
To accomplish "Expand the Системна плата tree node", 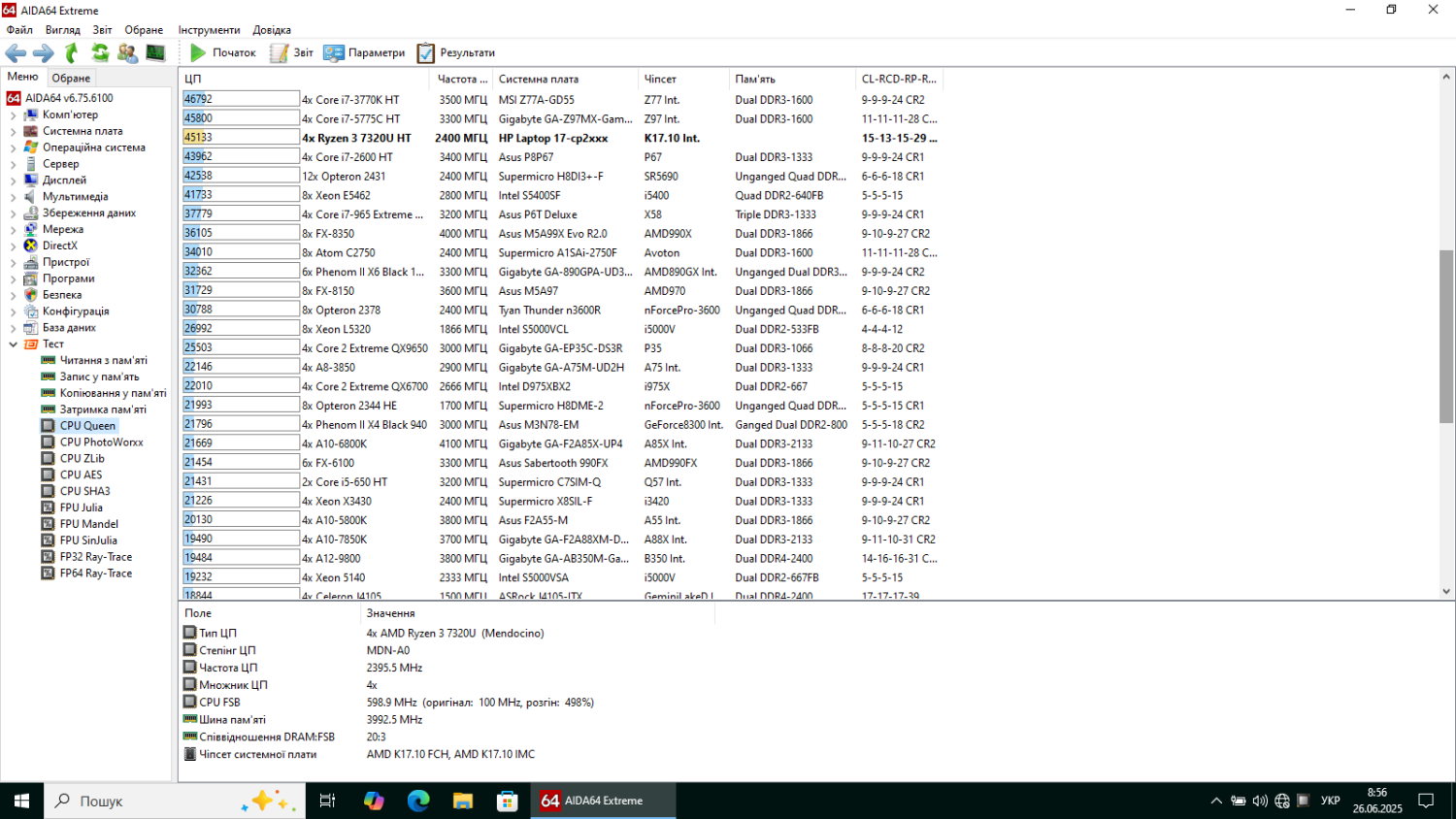I will [13, 131].
